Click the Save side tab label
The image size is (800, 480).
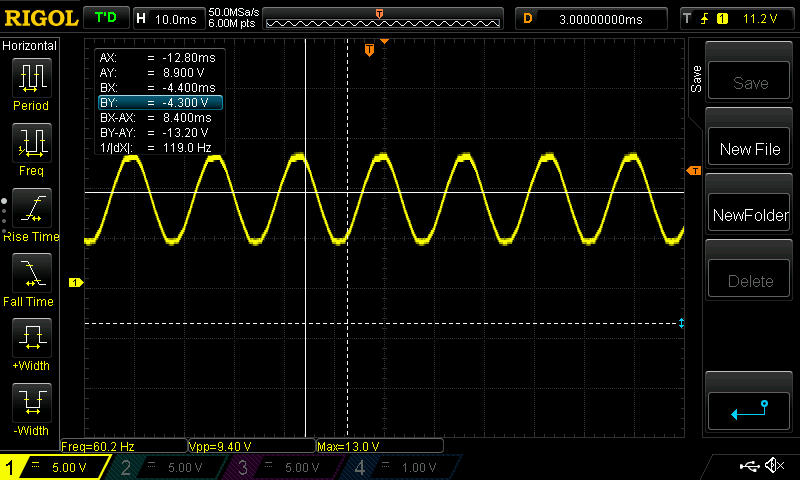696,79
